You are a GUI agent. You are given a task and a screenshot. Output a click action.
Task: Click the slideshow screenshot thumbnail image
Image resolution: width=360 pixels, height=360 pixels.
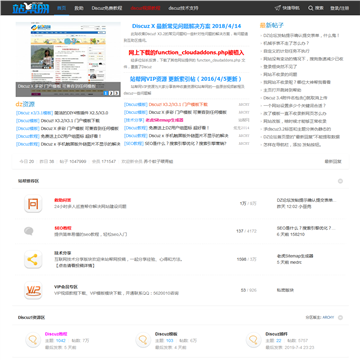(x=68, y=59)
